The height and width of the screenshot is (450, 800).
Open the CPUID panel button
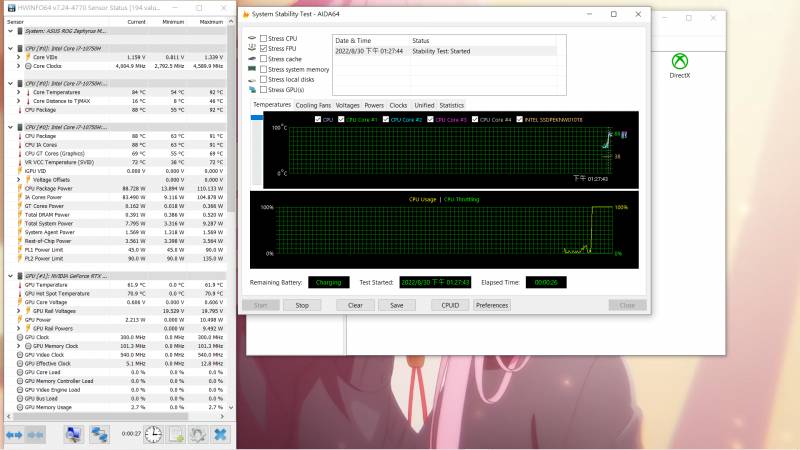pos(450,305)
